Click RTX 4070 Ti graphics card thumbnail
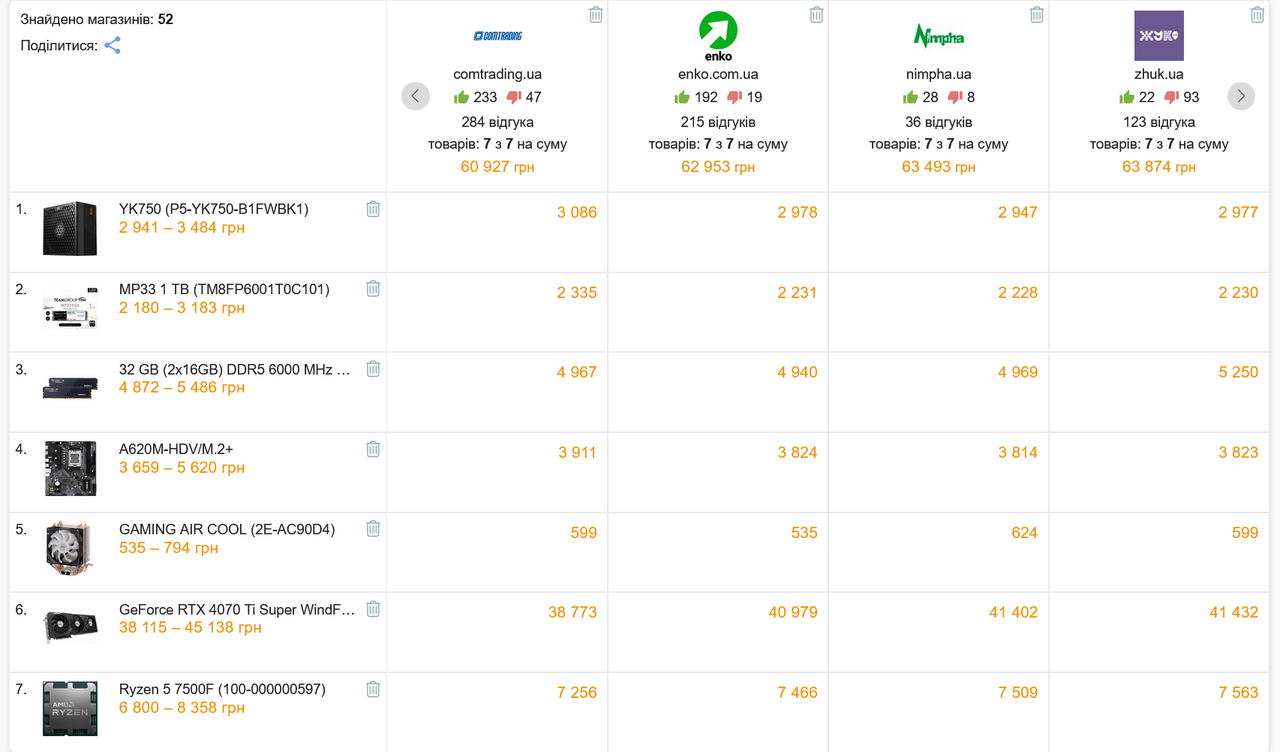Image resolution: width=1280 pixels, height=752 pixels. (x=70, y=627)
